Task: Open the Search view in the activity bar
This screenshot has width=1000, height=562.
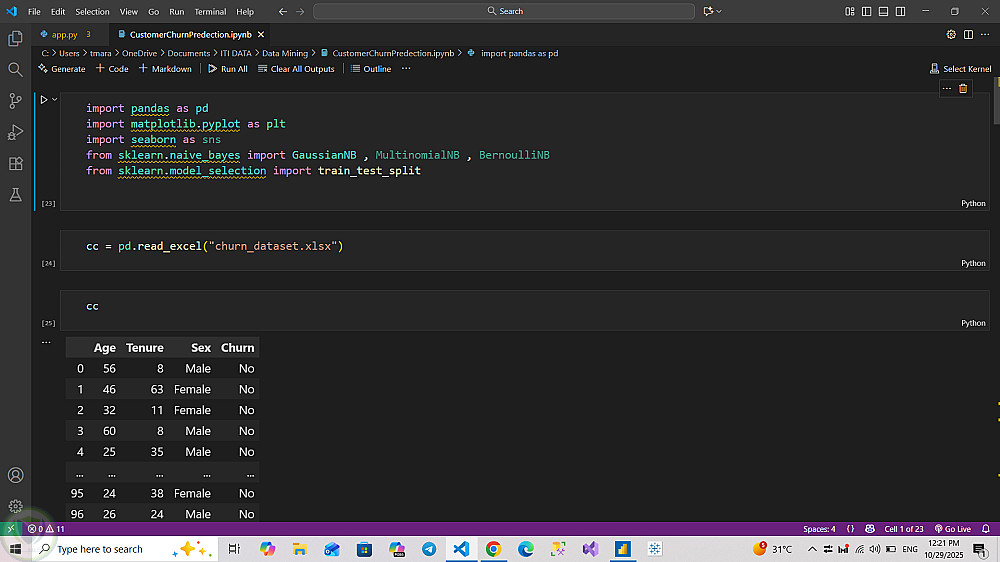Action: click(15, 69)
